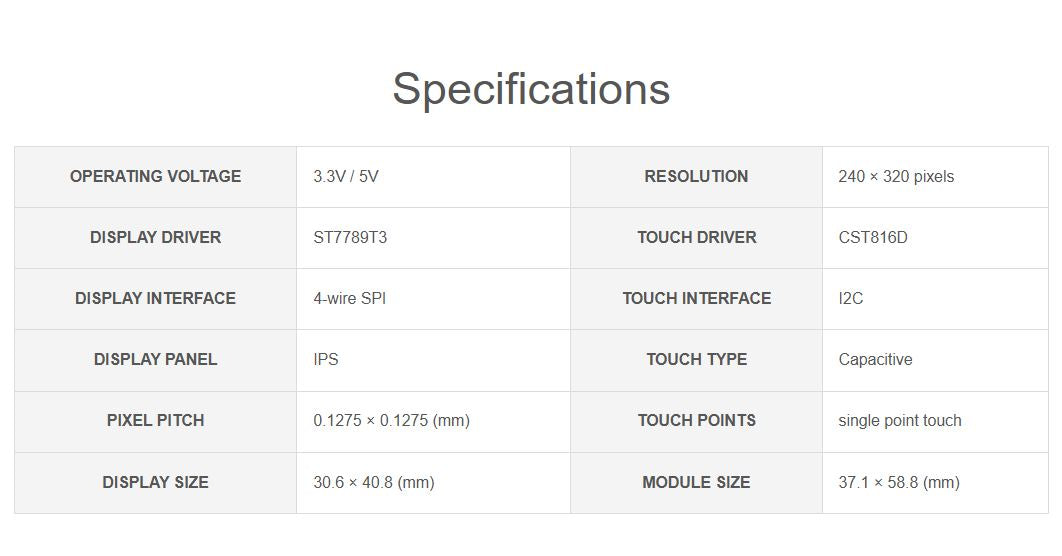This screenshot has width=1062, height=556.
Task: Click the ST7789T3 driver value
Action: pyautogui.click(x=350, y=238)
